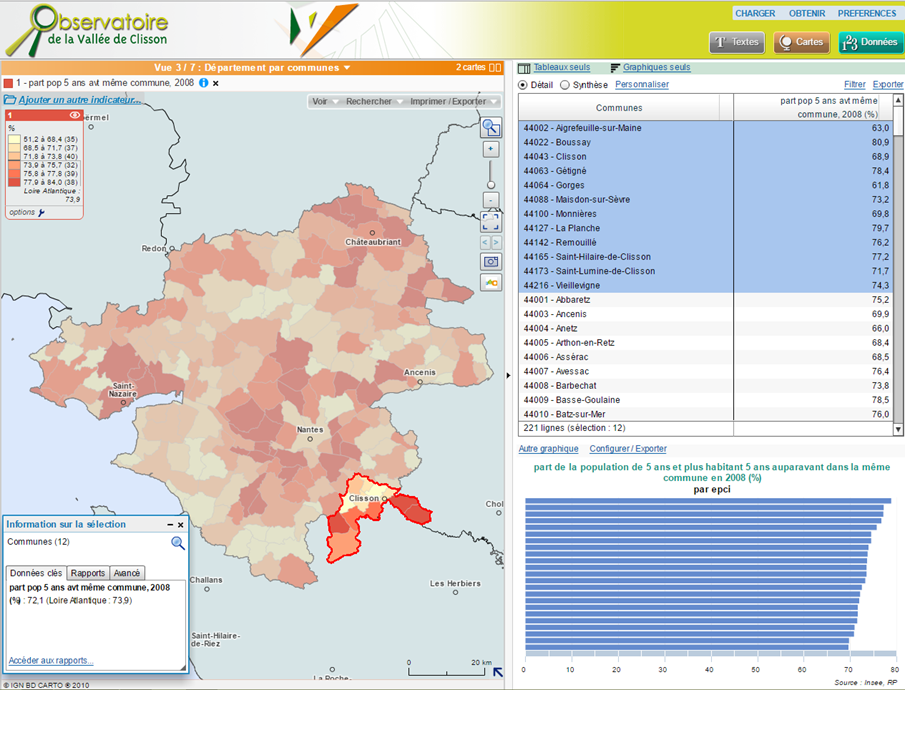Open the Voir dropdown menu
905x732 pixels.
pyautogui.click(x=325, y=102)
